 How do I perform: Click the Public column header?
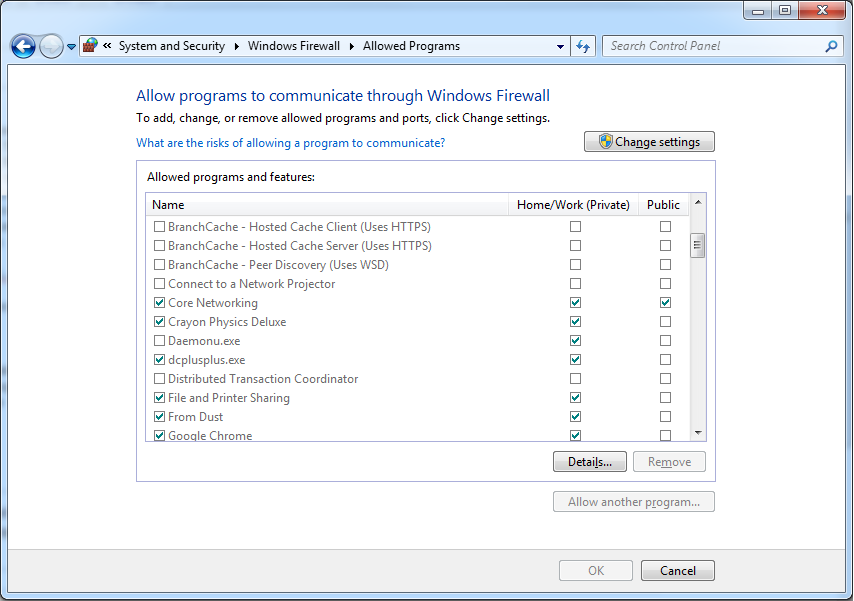(663, 205)
